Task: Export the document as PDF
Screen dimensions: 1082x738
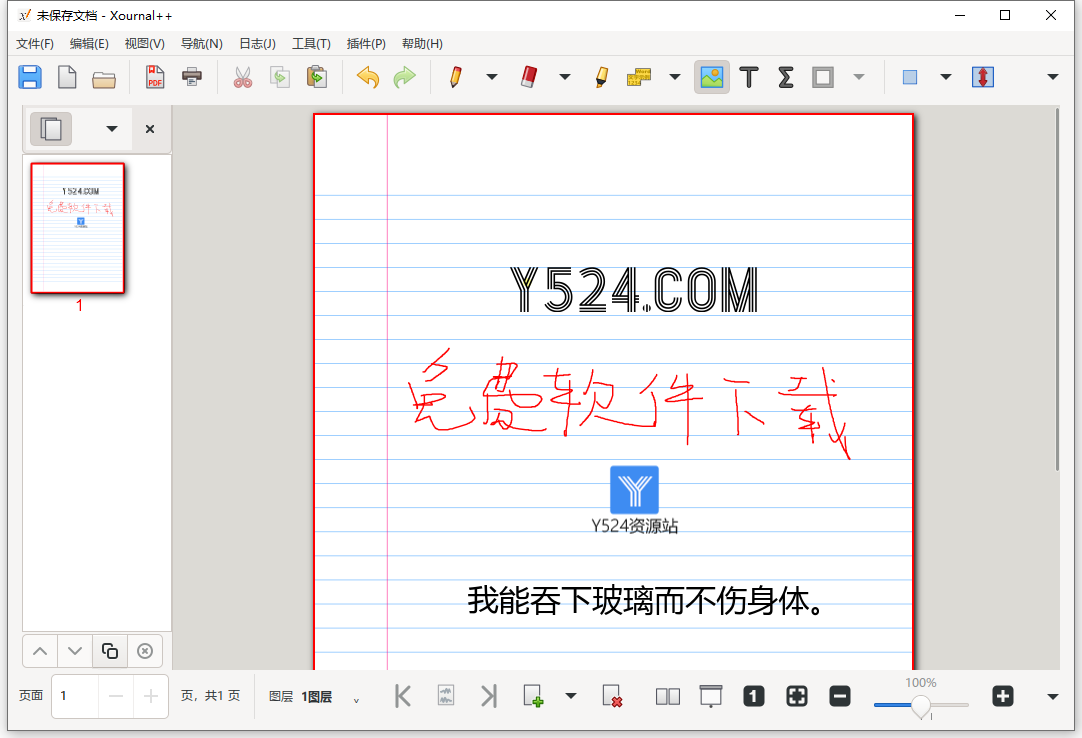Action: (x=155, y=77)
